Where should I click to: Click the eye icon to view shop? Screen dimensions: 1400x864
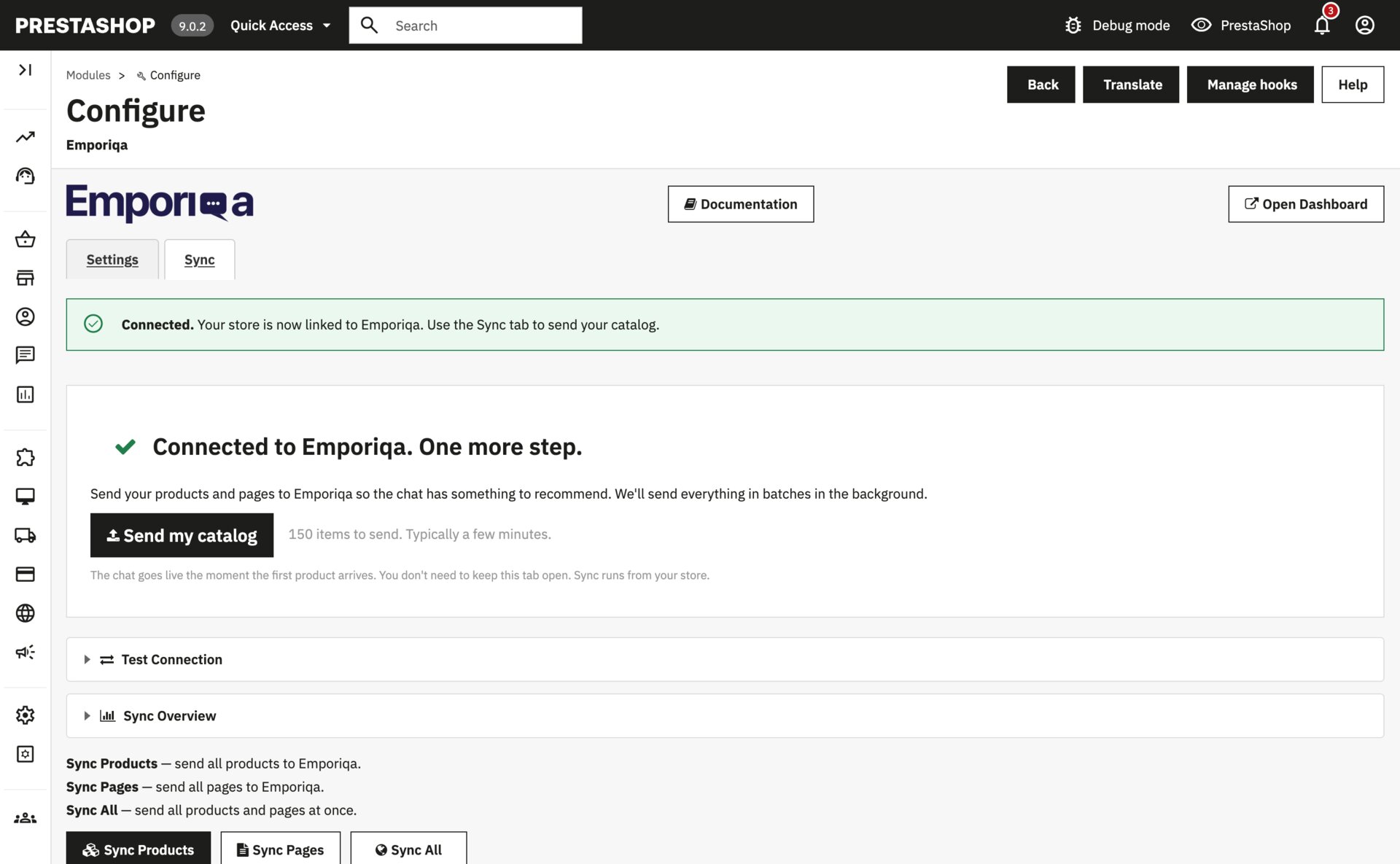click(x=1201, y=25)
